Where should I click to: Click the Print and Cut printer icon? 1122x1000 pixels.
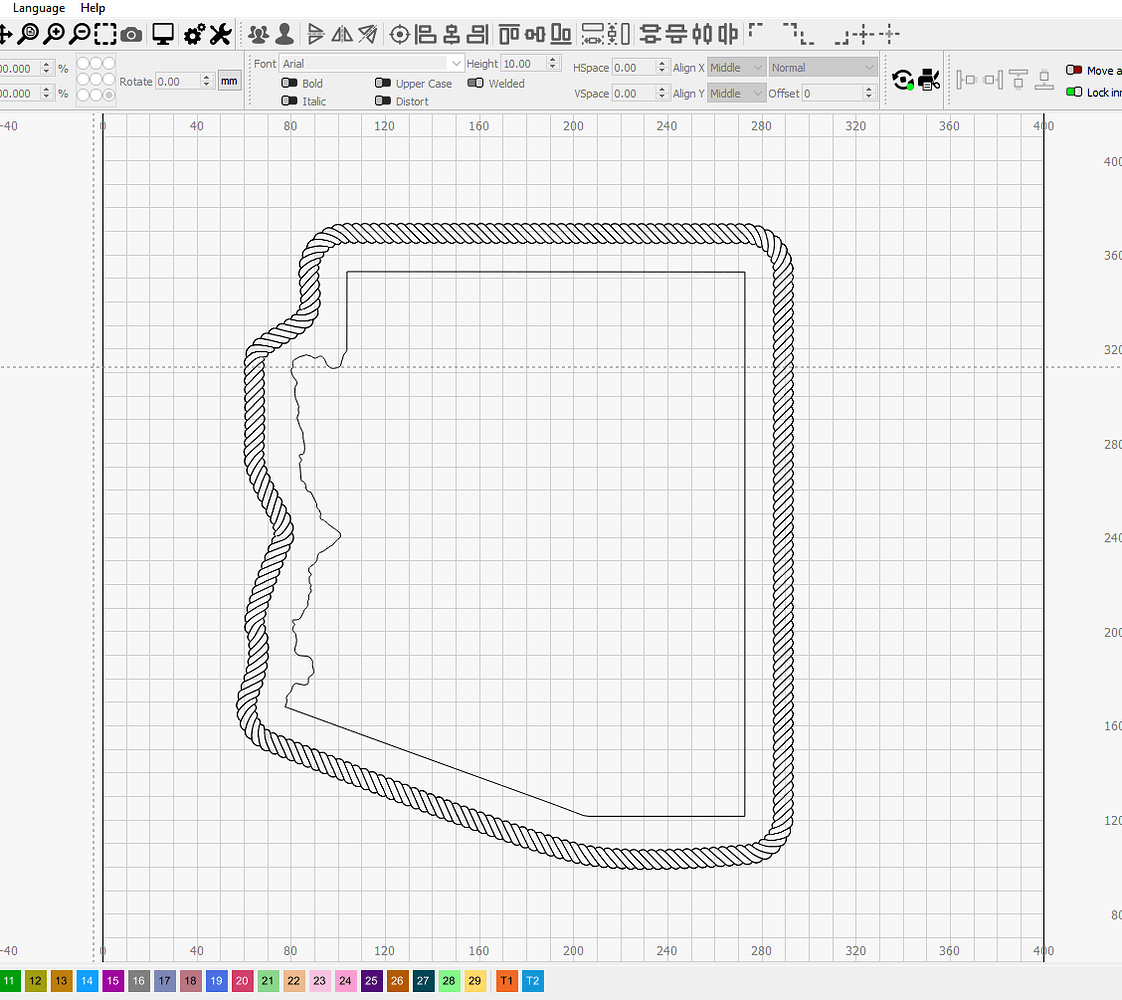929,80
